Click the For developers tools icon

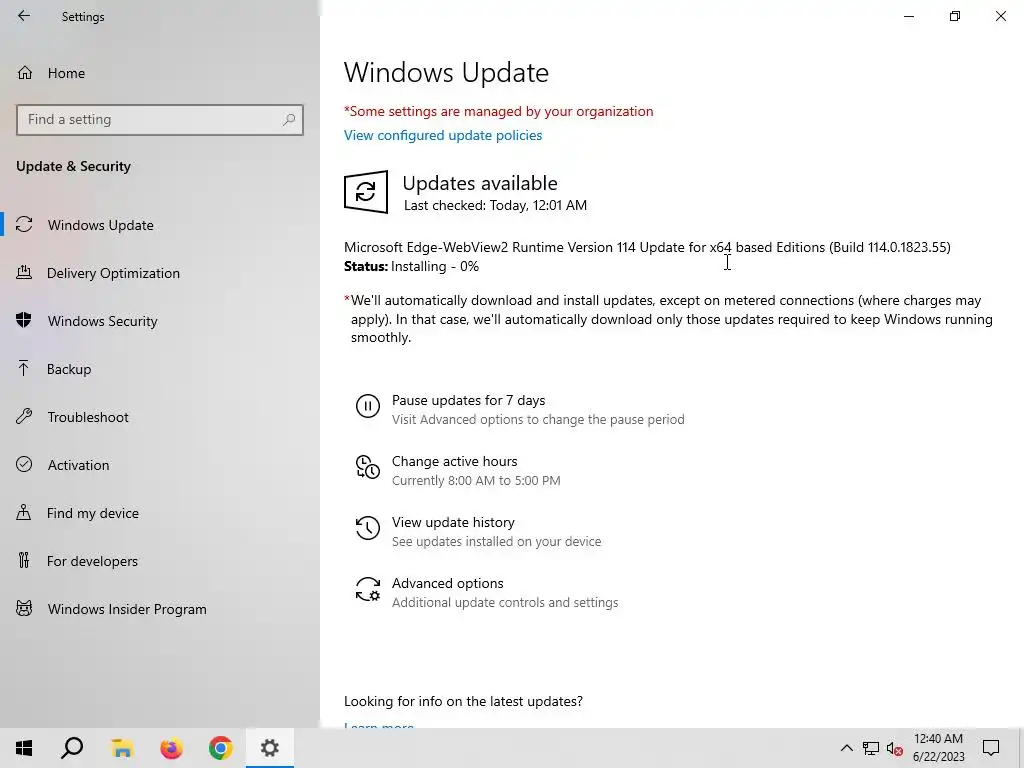pyautogui.click(x=24, y=560)
